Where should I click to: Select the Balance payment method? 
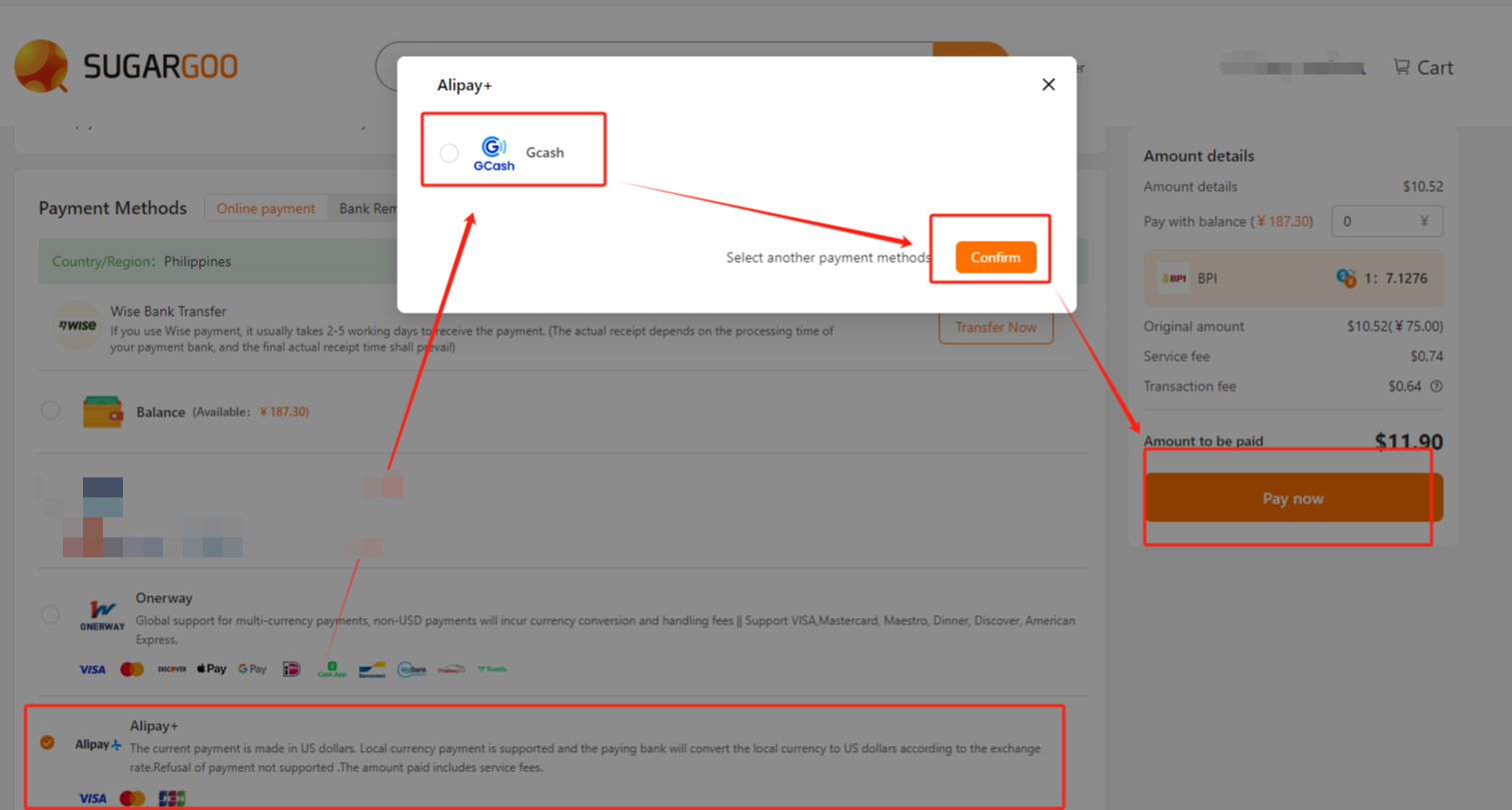[x=50, y=410]
